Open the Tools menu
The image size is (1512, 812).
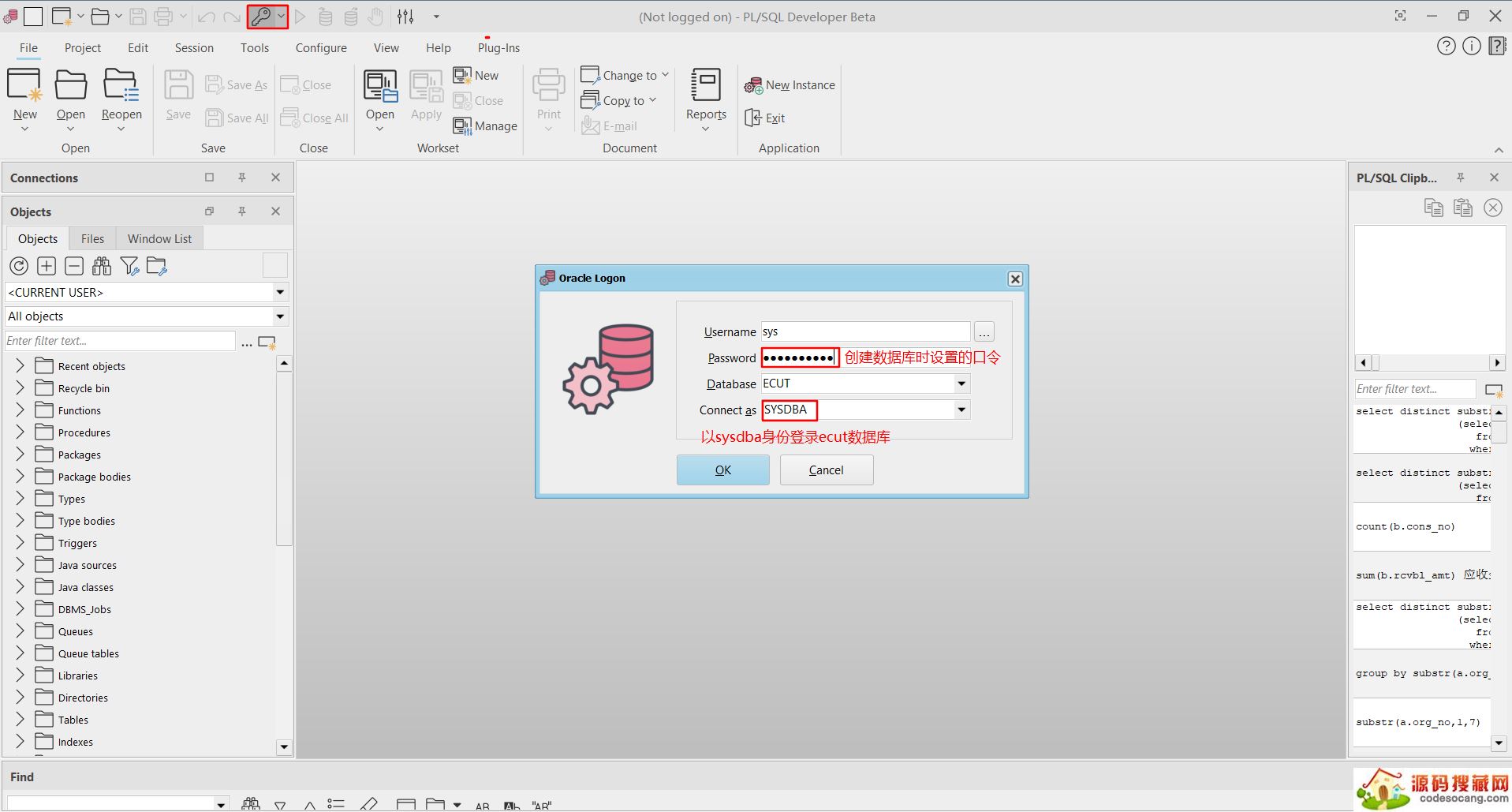point(255,47)
